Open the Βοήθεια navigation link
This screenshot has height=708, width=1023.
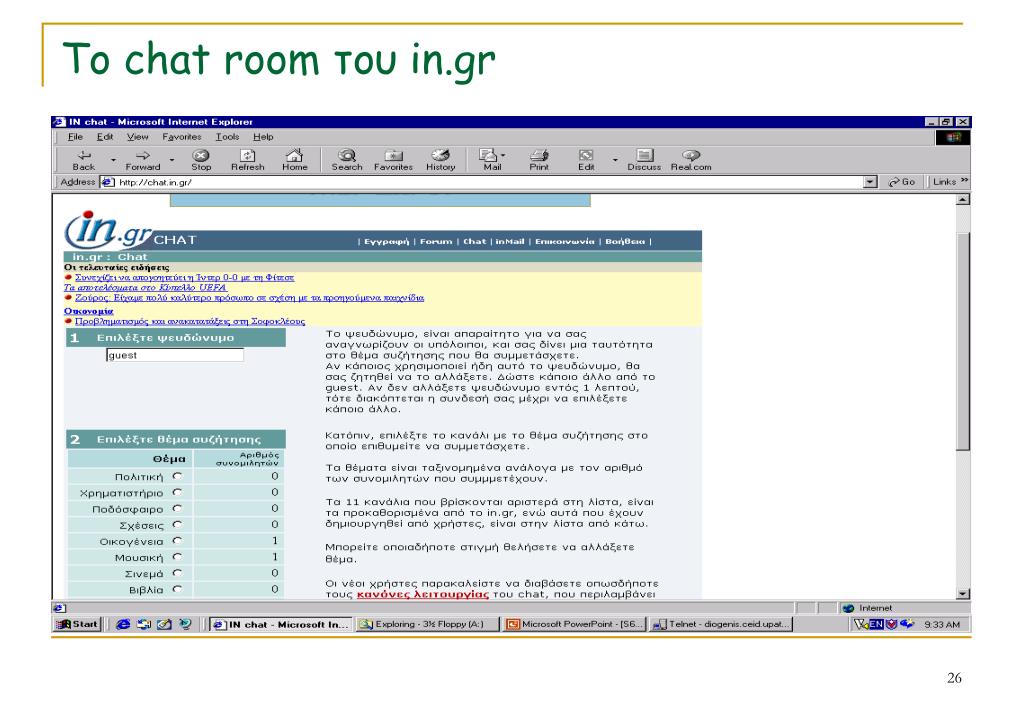(x=625, y=241)
